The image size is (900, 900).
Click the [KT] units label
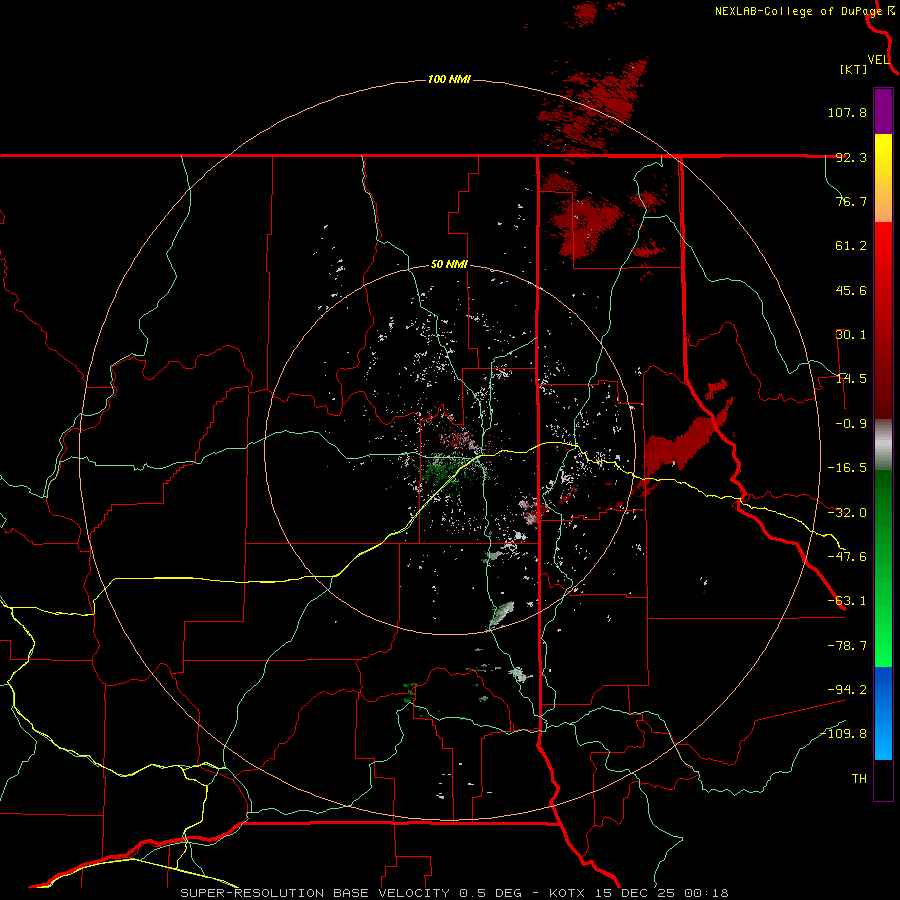(x=854, y=69)
